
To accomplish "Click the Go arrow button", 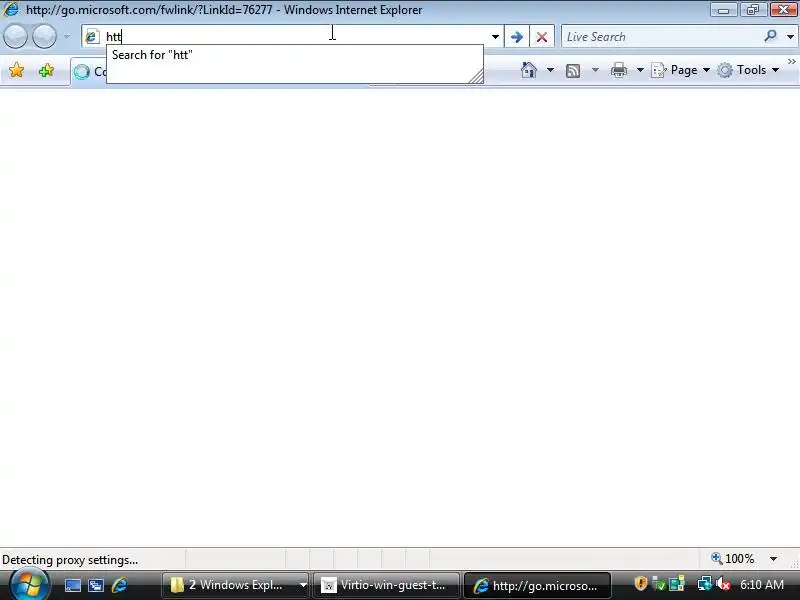I will pyautogui.click(x=517, y=37).
